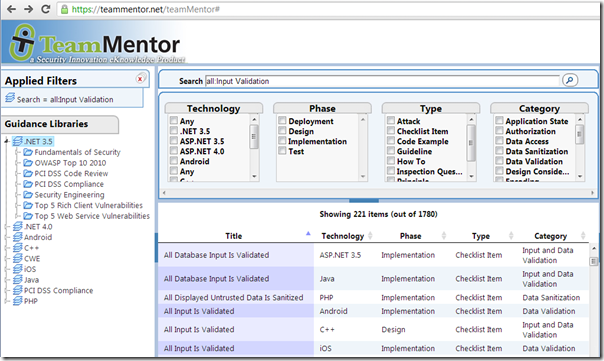Click the TeamMentor logo
This screenshot has width=604, height=361.
96,44
